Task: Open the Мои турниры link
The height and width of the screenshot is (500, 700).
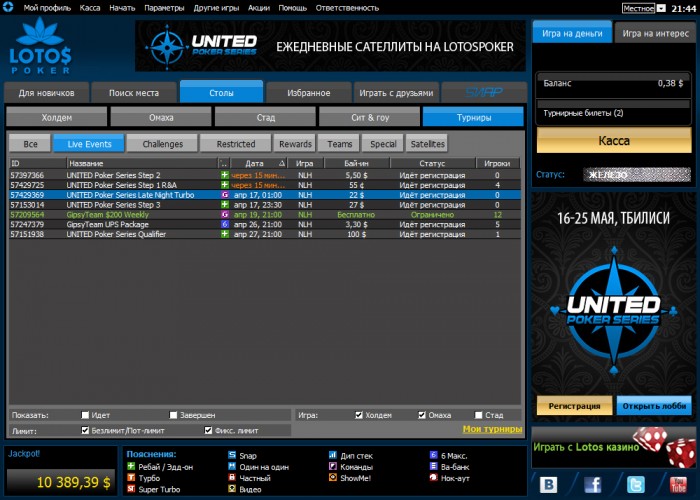Action: click(492, 429)
